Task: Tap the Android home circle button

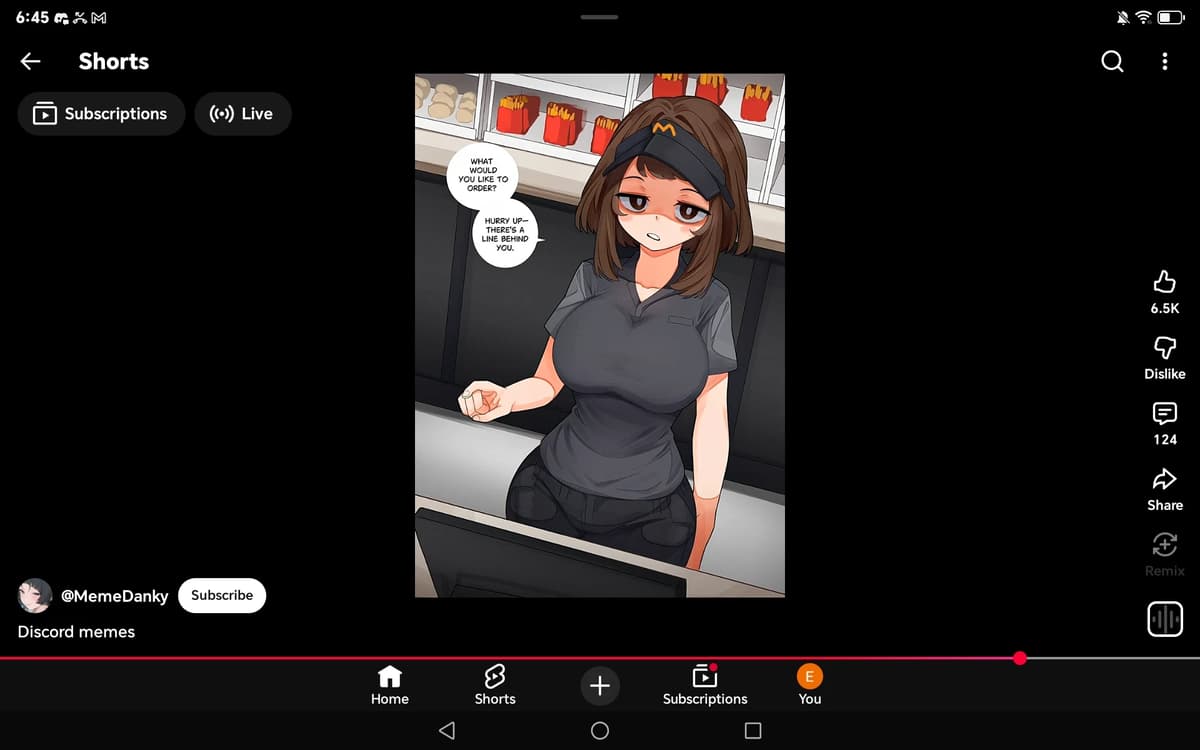Action: [600, 731]
